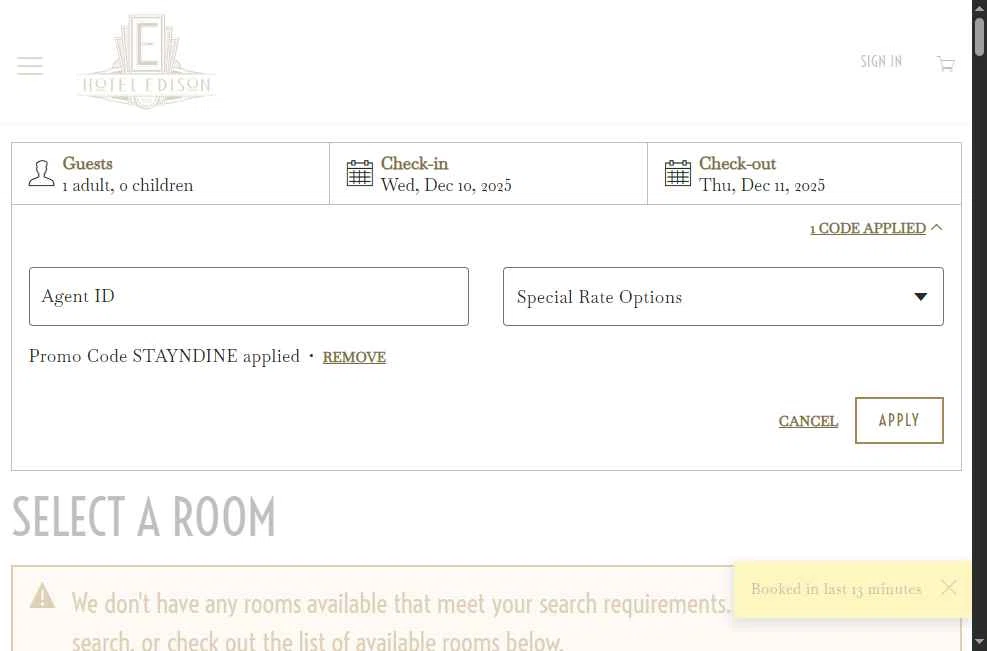
Task: Open the hamburger navigation menu
Action: click(x=30, y=65)
